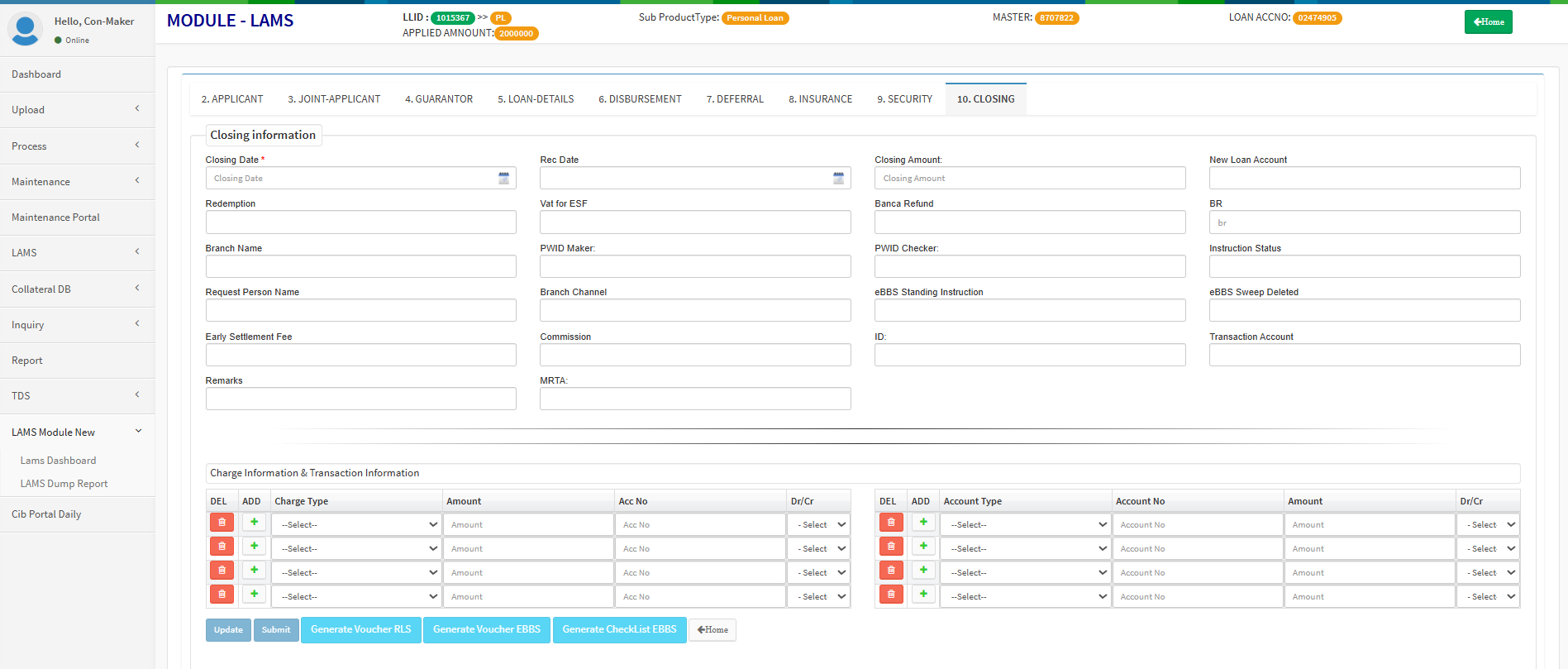This screenshot has height=669, width=1568.
Task: Add a row after the first transaction row
Action: 923,523
